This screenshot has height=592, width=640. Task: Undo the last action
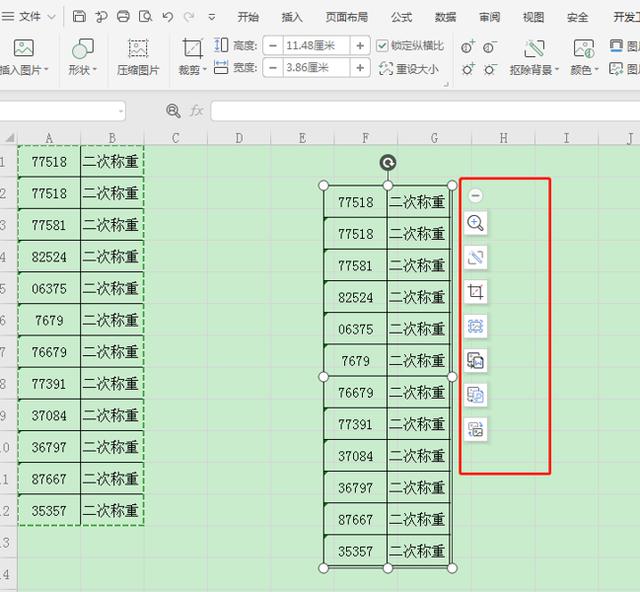[167, 16]
